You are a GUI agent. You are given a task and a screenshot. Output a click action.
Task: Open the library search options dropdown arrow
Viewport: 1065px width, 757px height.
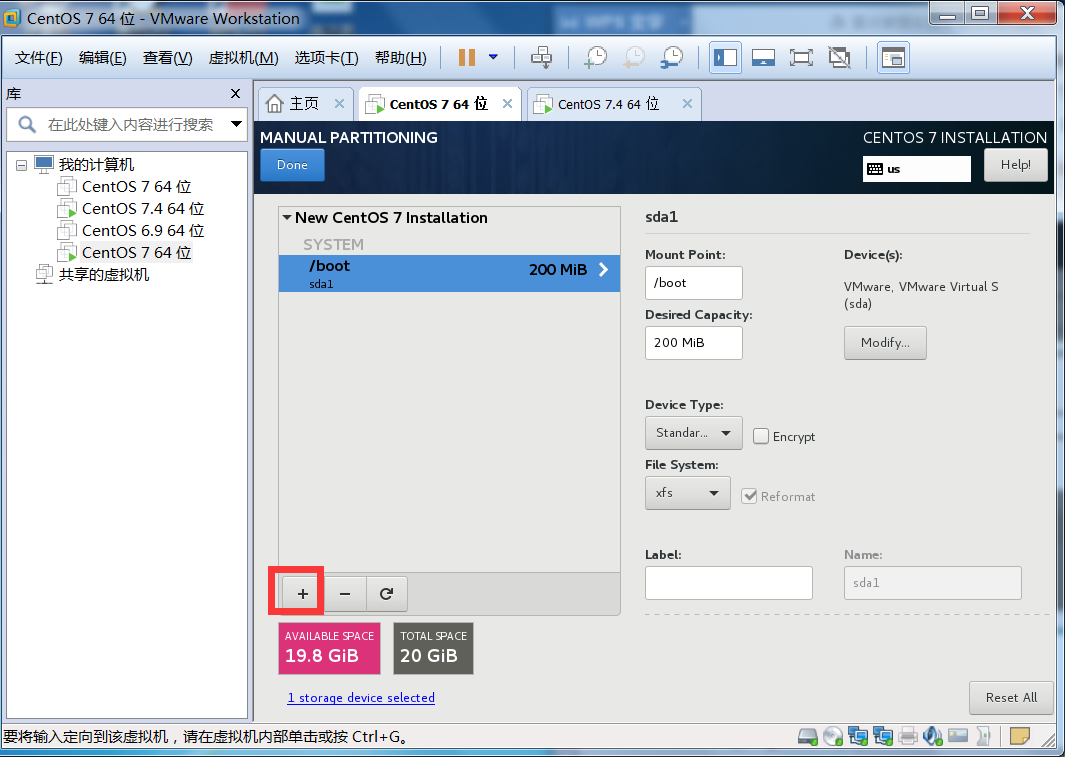click(236, 124)
